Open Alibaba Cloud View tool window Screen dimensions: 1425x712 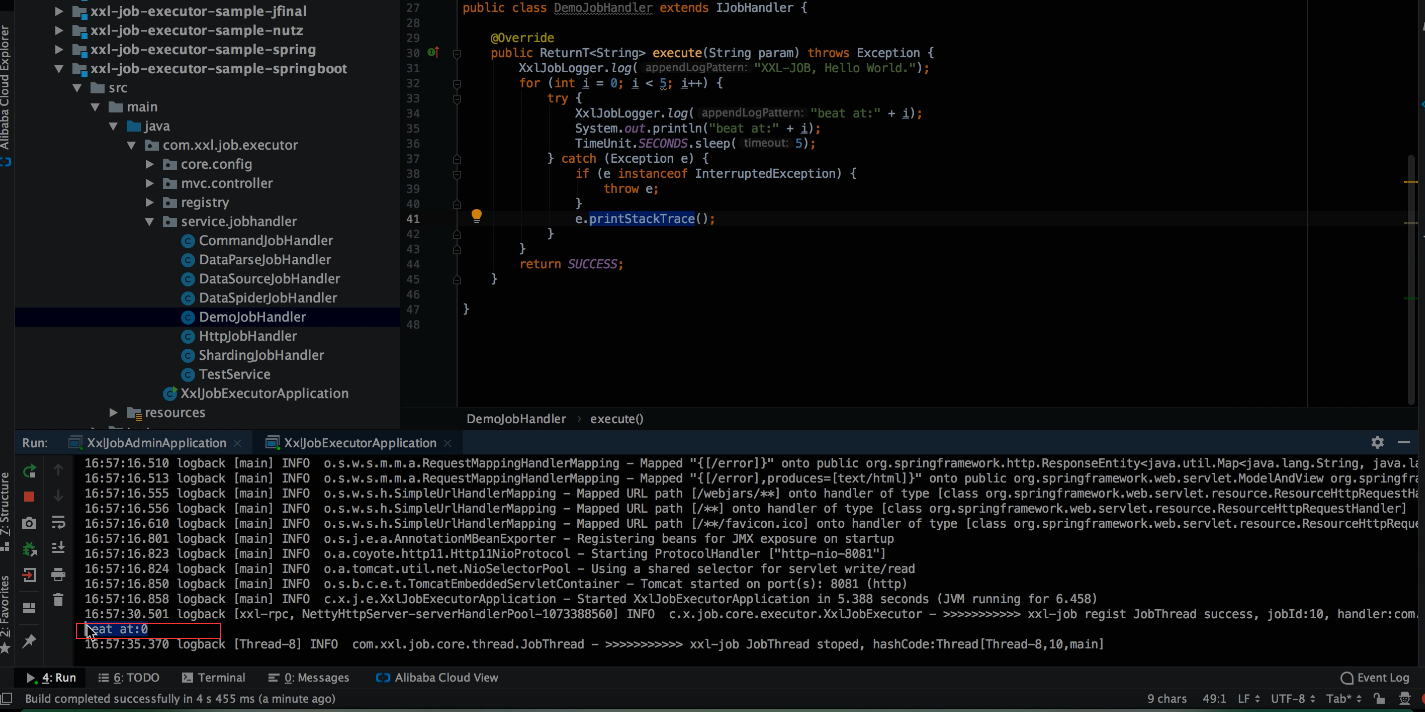(x=437, y=677)
